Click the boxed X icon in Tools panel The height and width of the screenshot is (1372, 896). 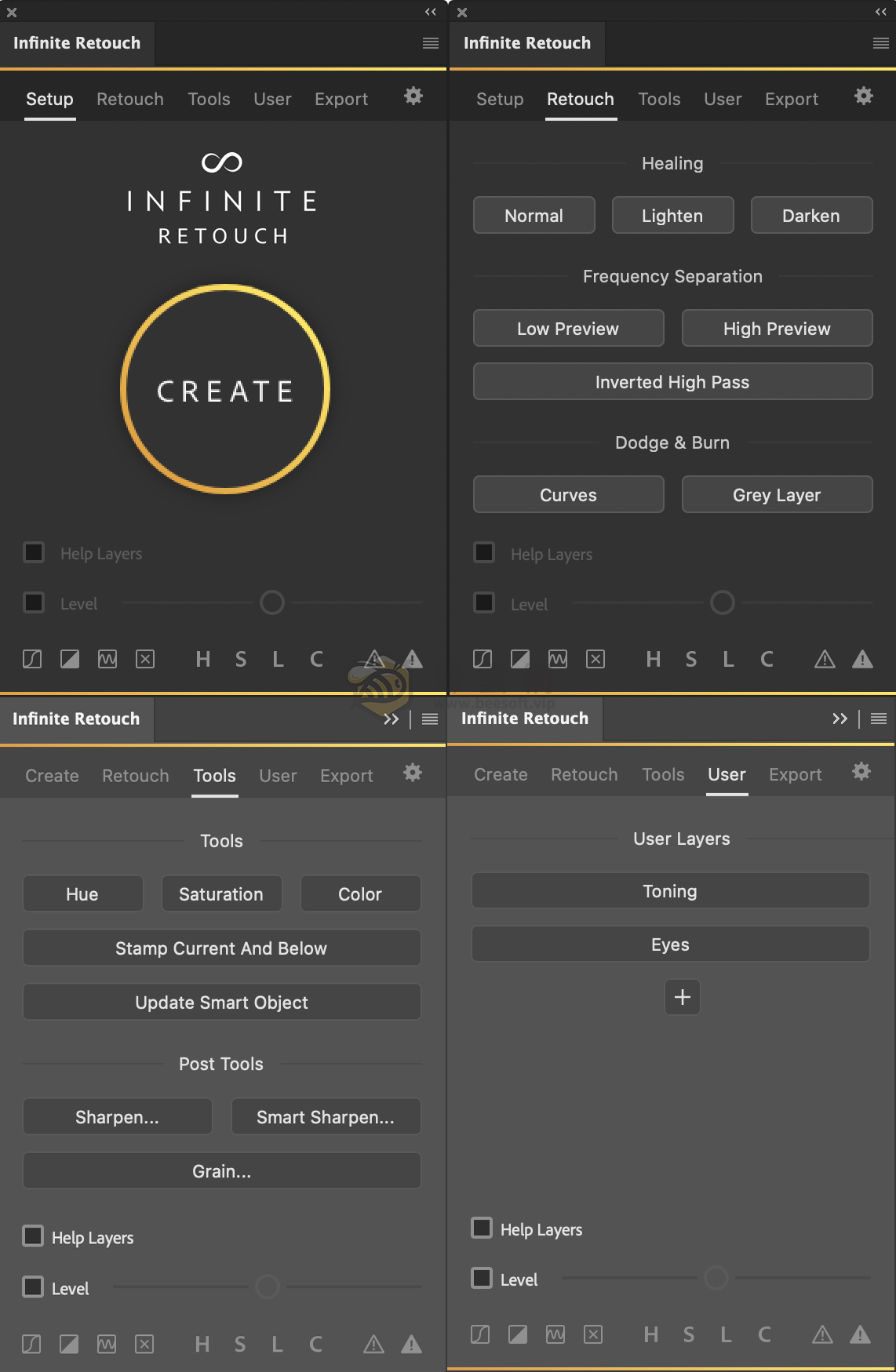(144, 1345)
